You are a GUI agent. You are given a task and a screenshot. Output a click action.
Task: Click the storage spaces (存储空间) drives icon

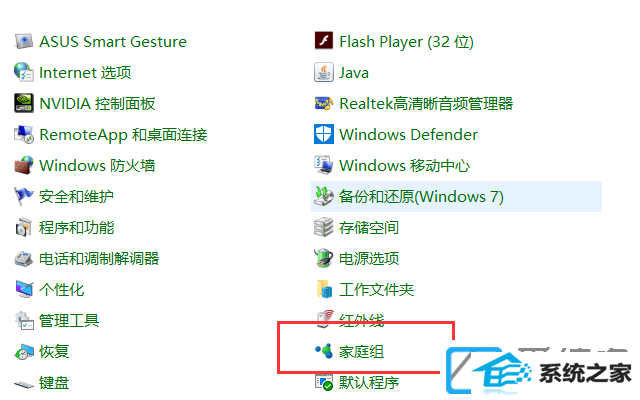[324, 227]
